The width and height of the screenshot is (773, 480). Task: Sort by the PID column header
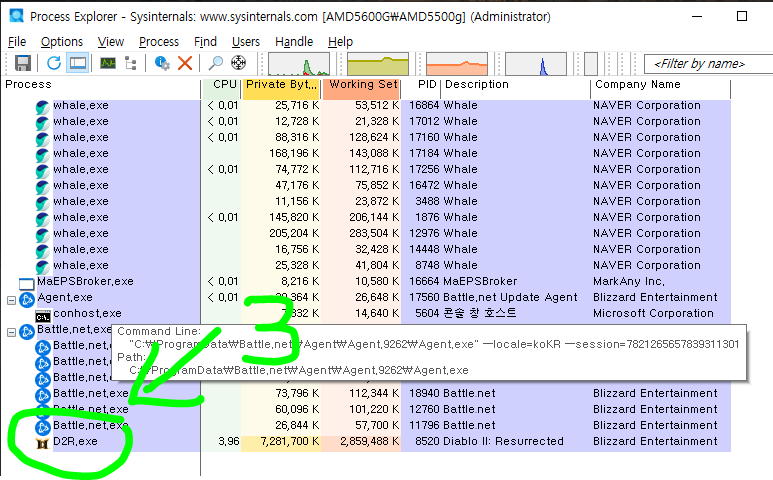pyautogui.click(x=421, y=85)
